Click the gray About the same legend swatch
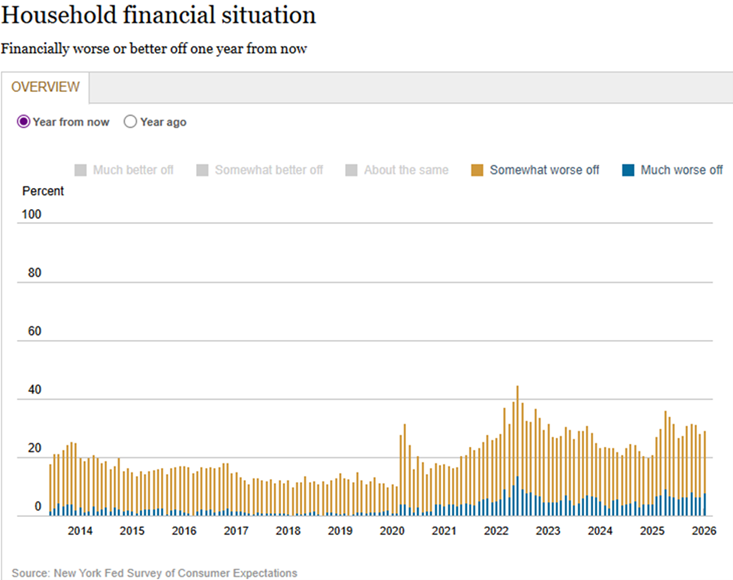The image size is (733, 580). coord(351,170)
